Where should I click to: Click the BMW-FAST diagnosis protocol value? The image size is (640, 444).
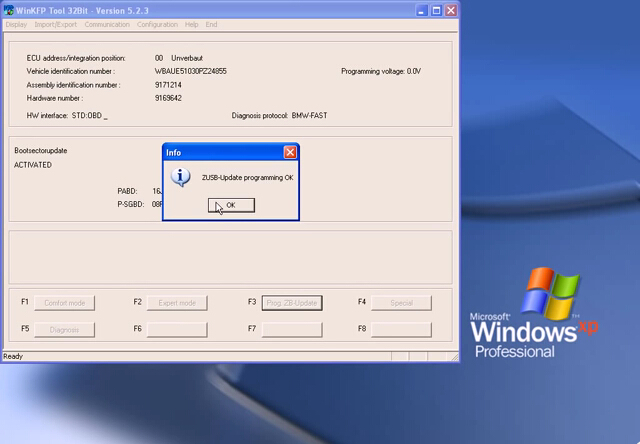point(309,115)
